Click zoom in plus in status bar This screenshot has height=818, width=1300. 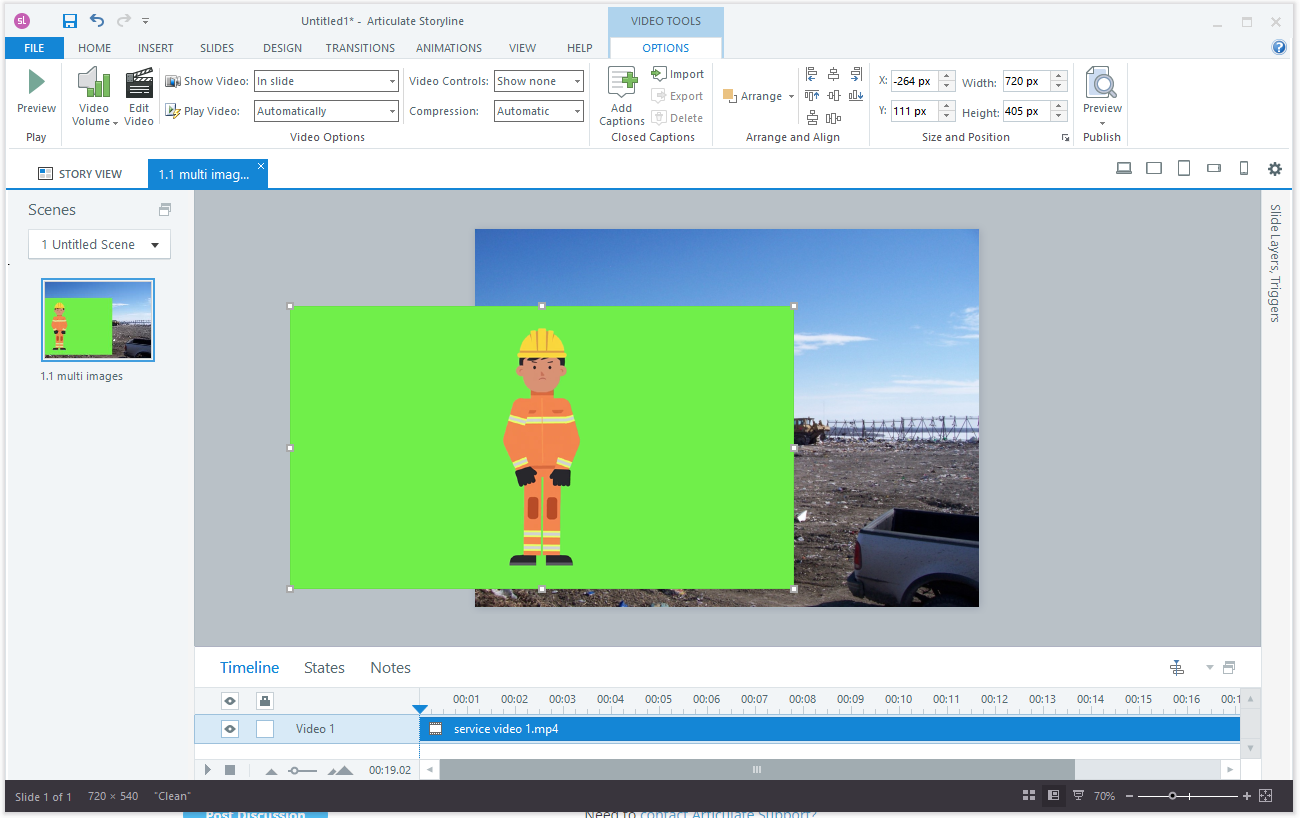[1247, 796]
